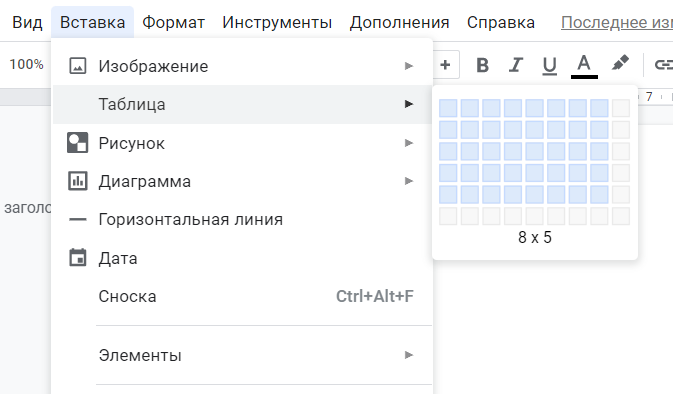
Task: Choose Рисунок menu entry
Action: click(242, 143)
